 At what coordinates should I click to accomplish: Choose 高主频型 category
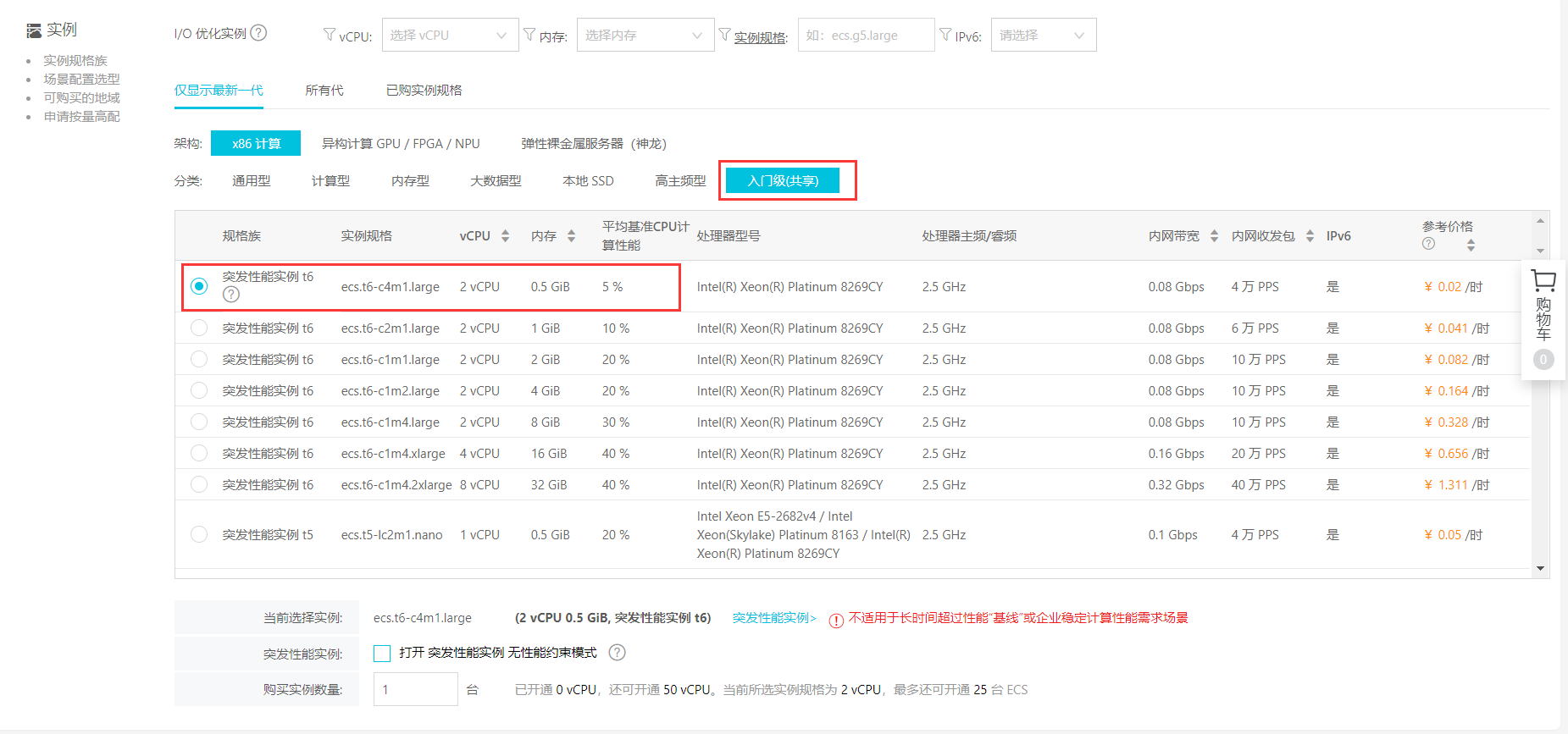click(680, 181)
